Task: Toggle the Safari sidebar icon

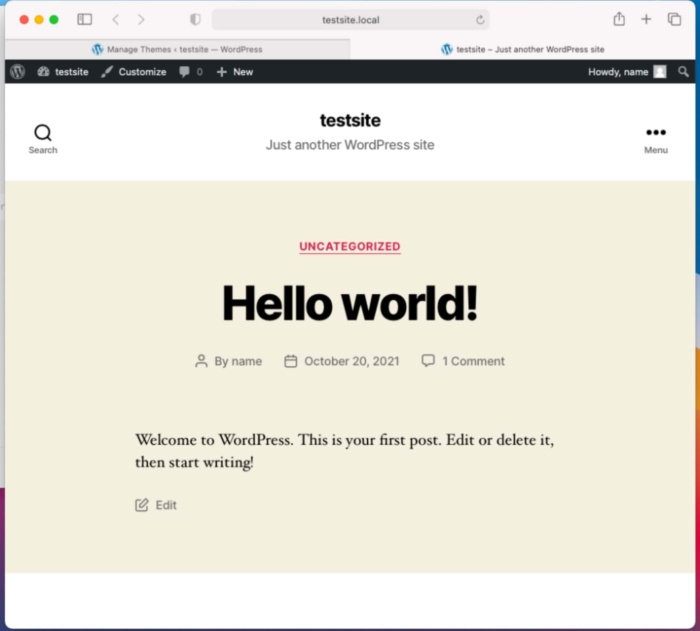Action: 84,19
